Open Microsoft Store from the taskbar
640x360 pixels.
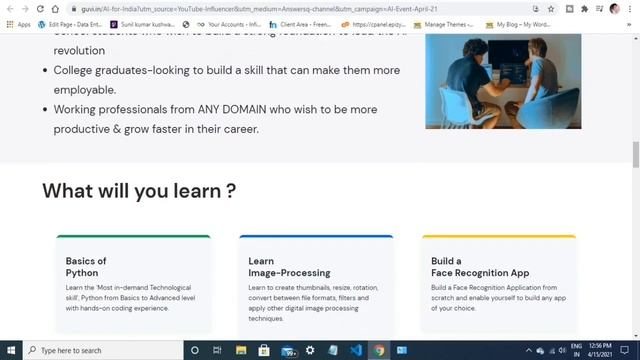pos(264,350)
